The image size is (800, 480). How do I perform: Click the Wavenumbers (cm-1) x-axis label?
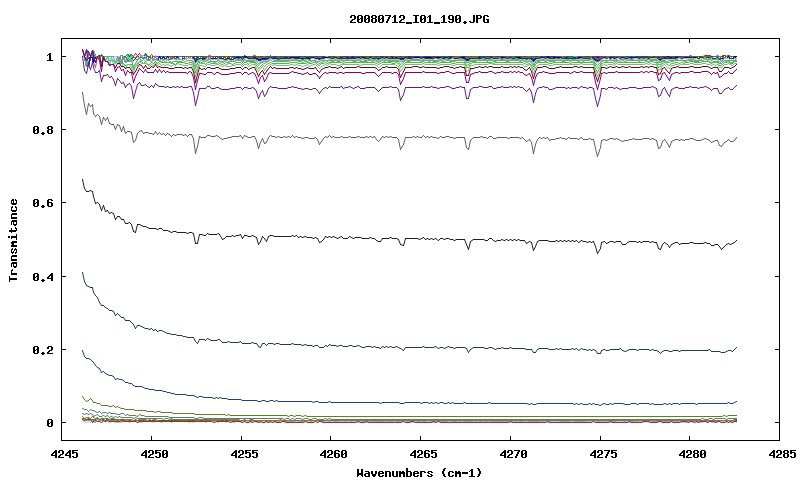point(419,473)
